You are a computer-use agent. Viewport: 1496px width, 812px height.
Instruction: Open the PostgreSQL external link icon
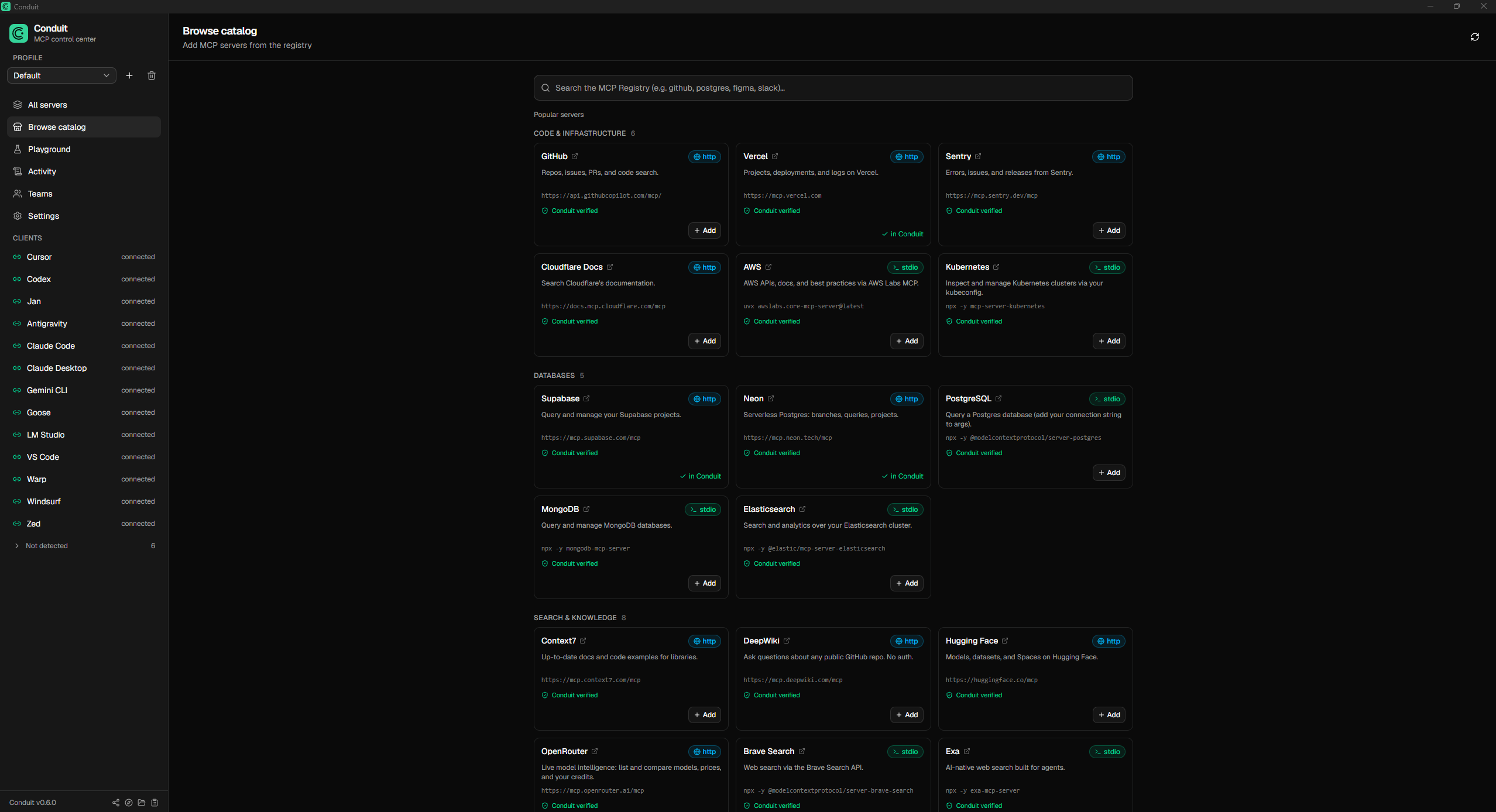pyautogui.click(x=999, y=398)
